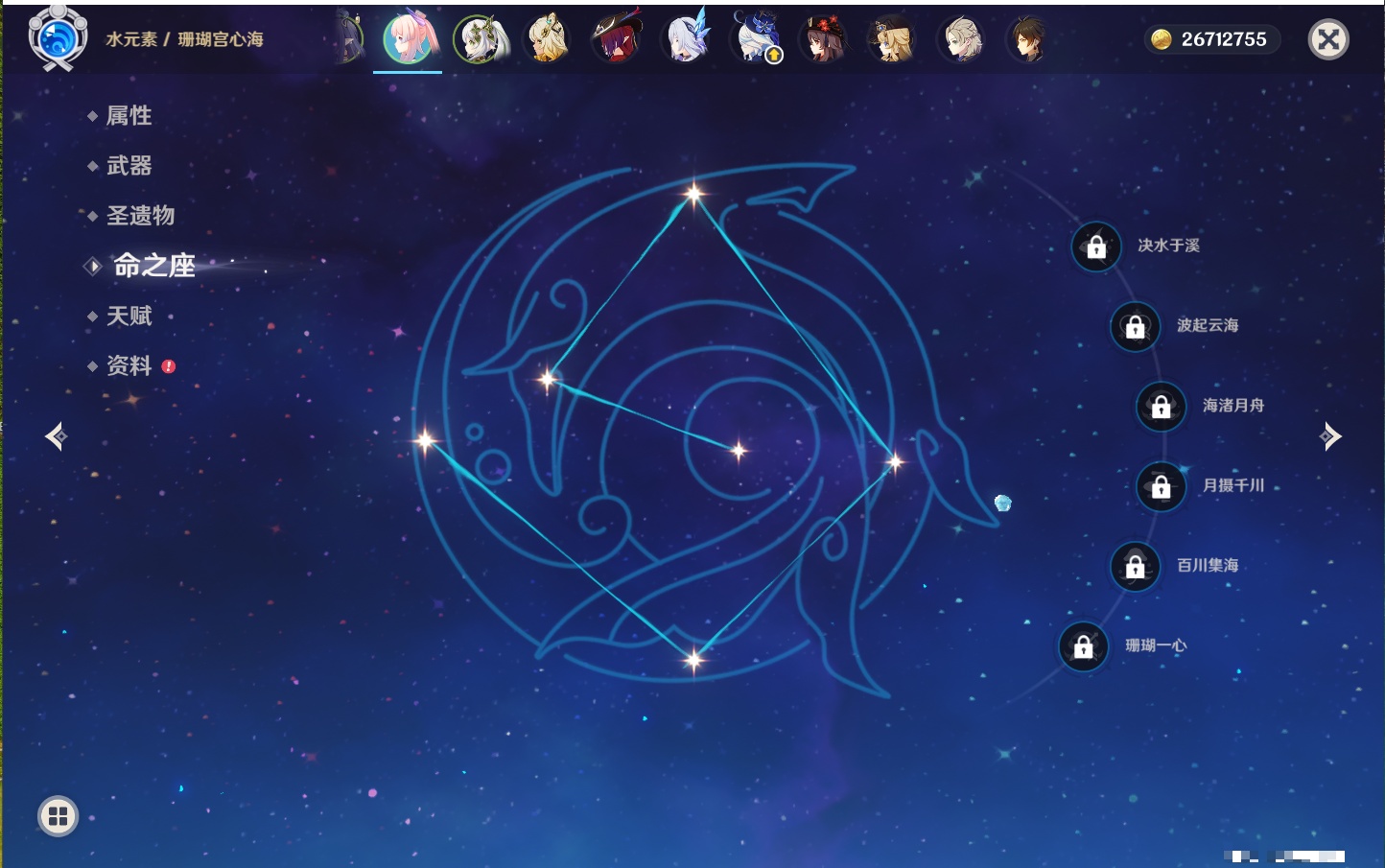
Task: Select Albedo's avatar in the character bar
Action: [x=960, y=39]
